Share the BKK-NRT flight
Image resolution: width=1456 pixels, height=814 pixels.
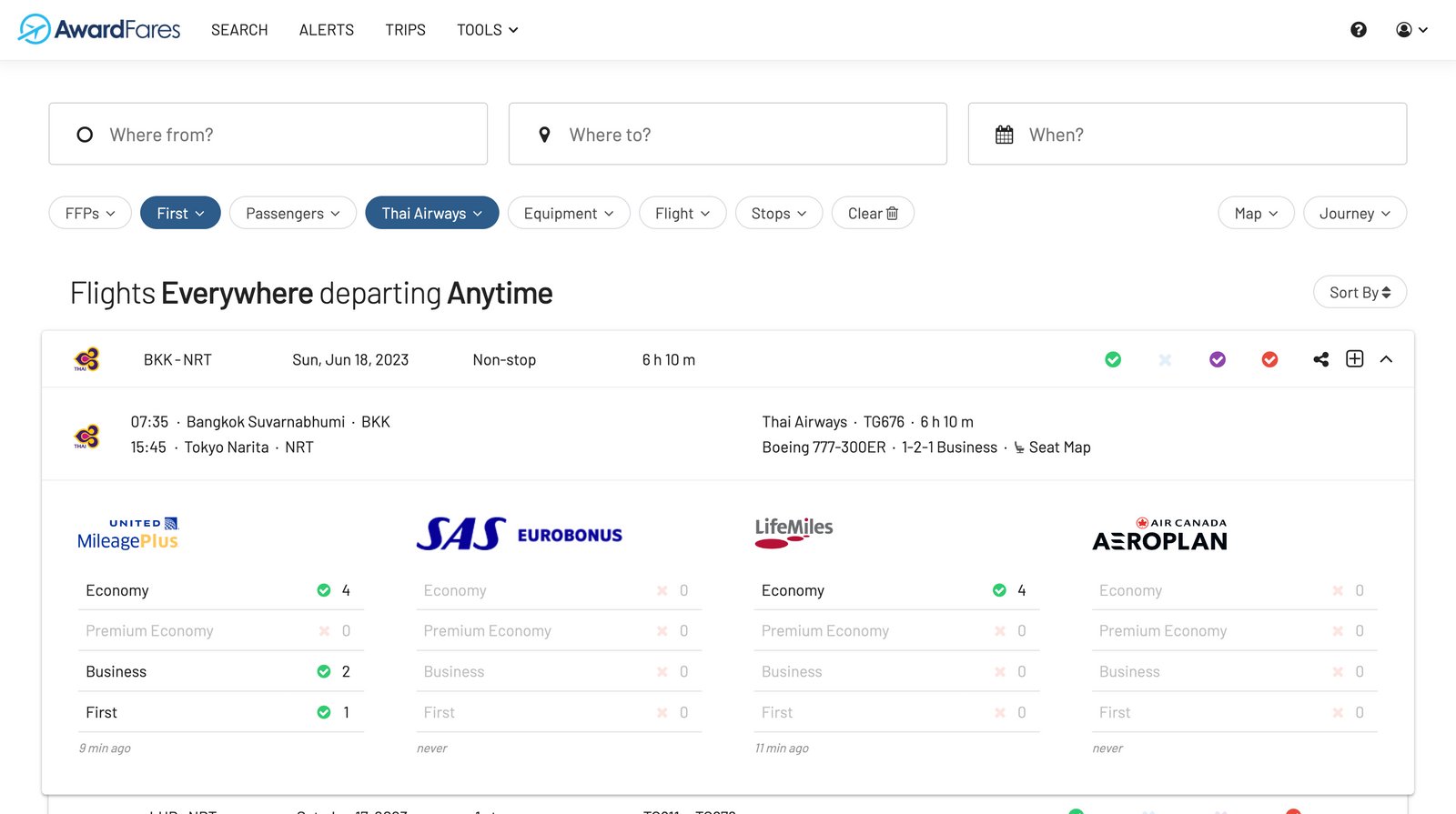click(x=1321, y=359)
